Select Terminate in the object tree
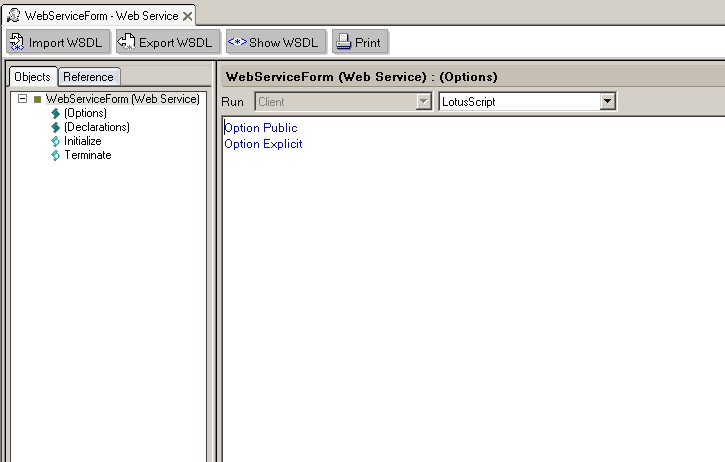This screenshot has height=462, width=725. click(x=88, y=155)
